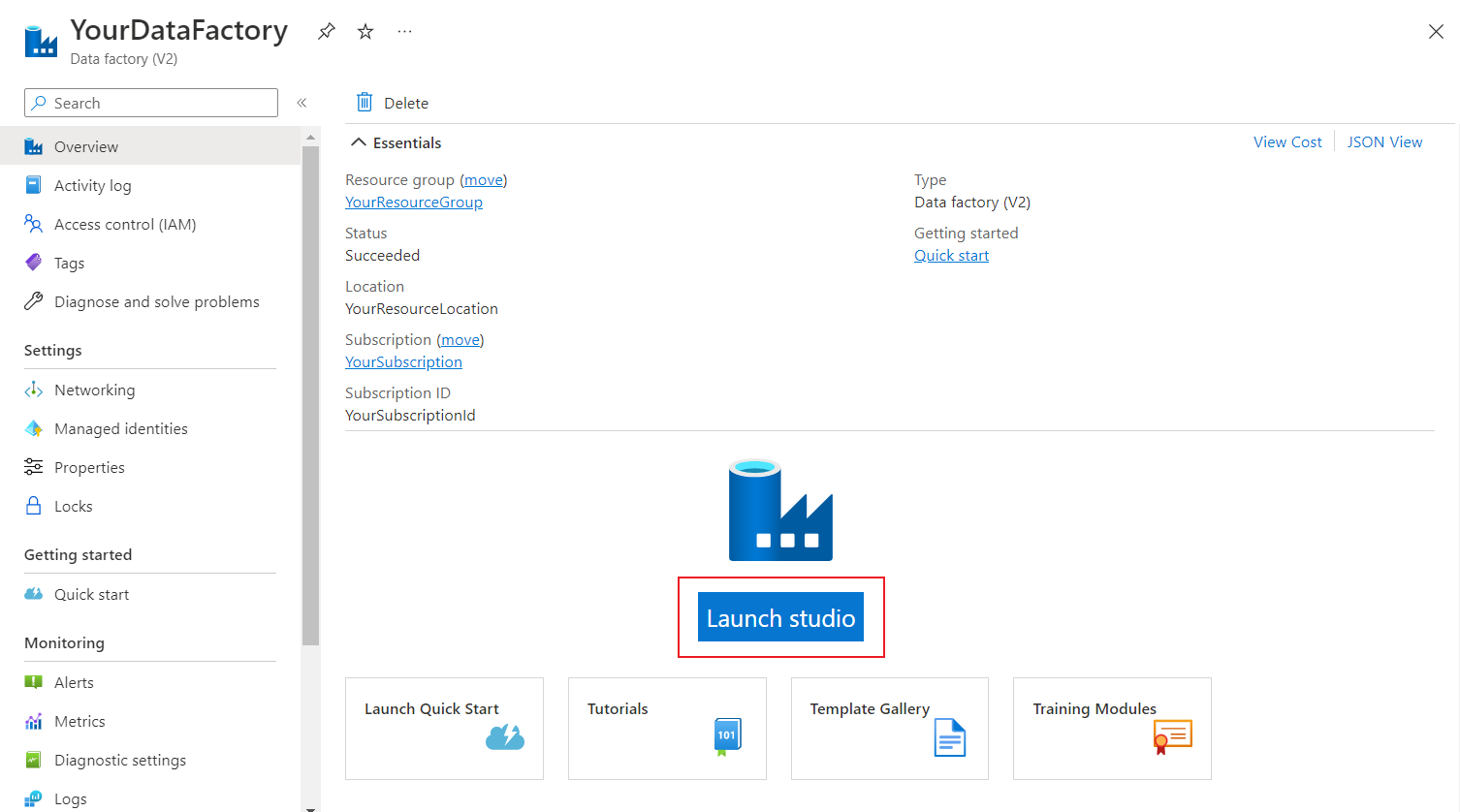Open Managed identities settings
This screenshot has width=1460, height=812.
(x=120, y=428)
